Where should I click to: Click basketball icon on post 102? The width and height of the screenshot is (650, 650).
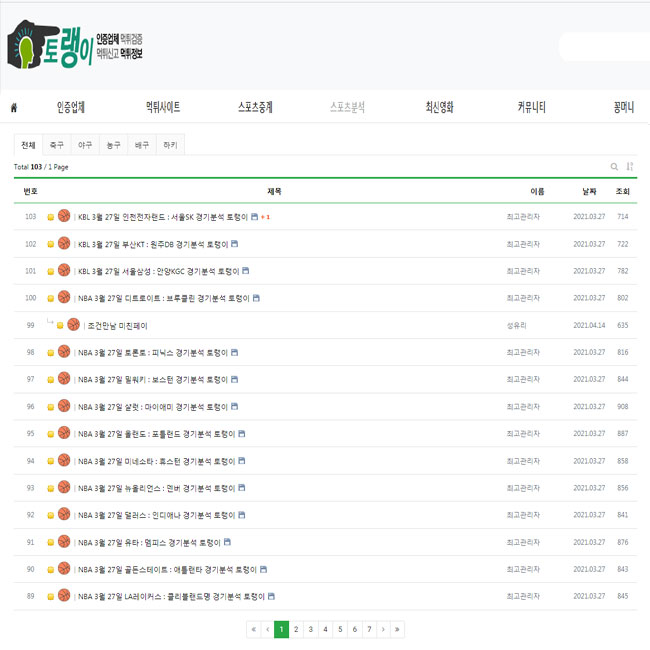(64, 243)
